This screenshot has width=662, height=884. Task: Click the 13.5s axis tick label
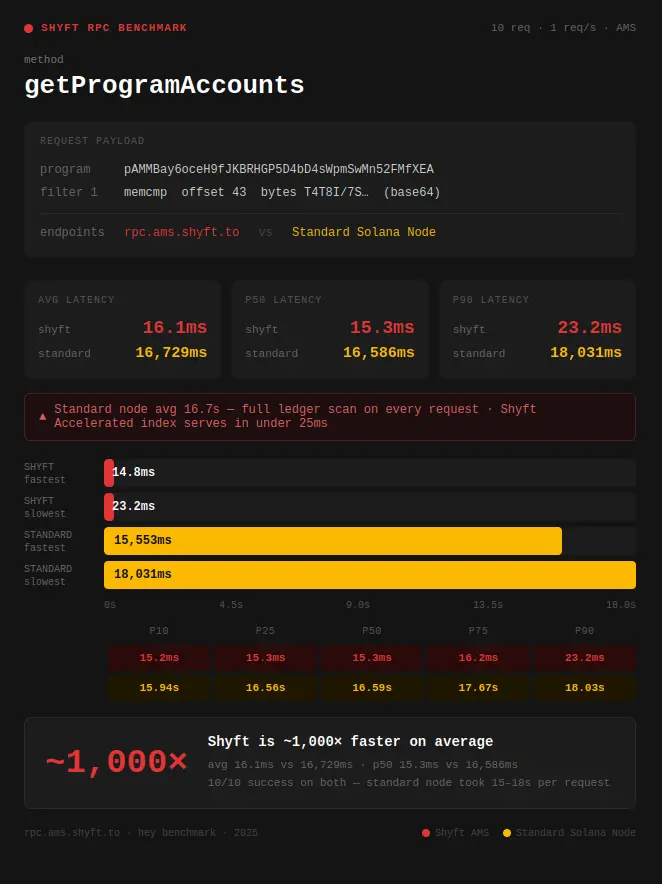488,604
